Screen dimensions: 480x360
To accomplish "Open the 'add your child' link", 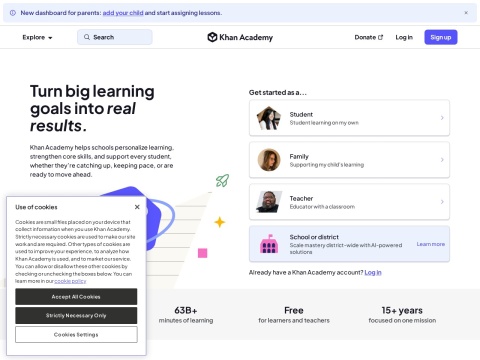I will (x=123, y=13).
